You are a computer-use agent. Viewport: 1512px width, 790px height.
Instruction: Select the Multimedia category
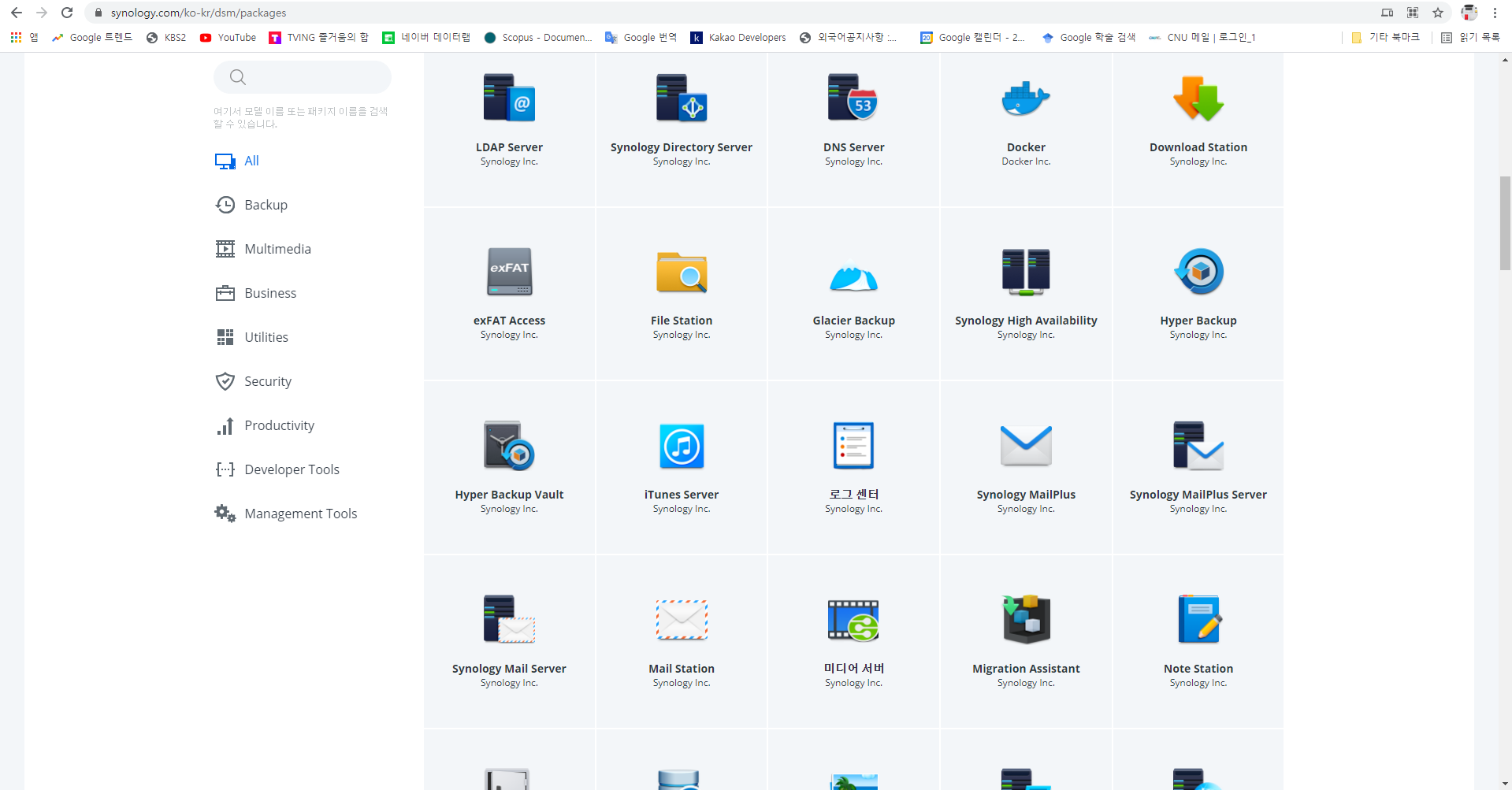263,249
